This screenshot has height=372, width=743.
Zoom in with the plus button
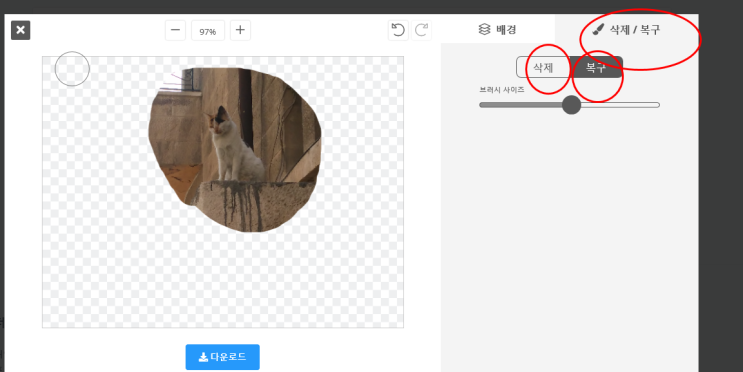pos(240,30)
